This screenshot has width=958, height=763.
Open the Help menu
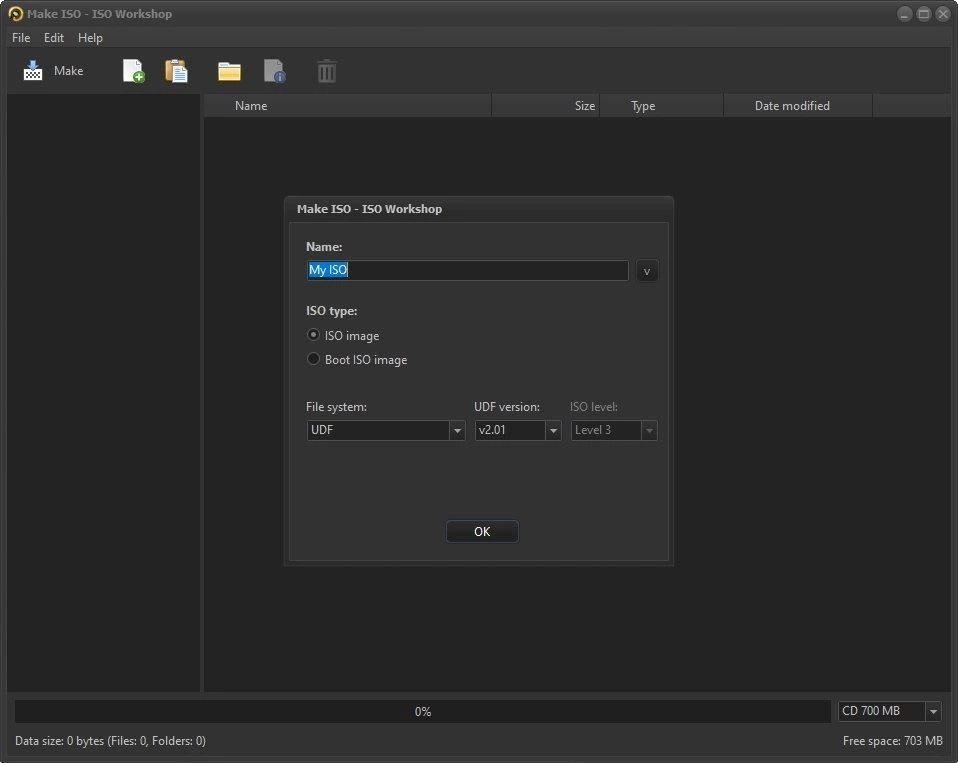pyautogui.click(x=90, y=38)
